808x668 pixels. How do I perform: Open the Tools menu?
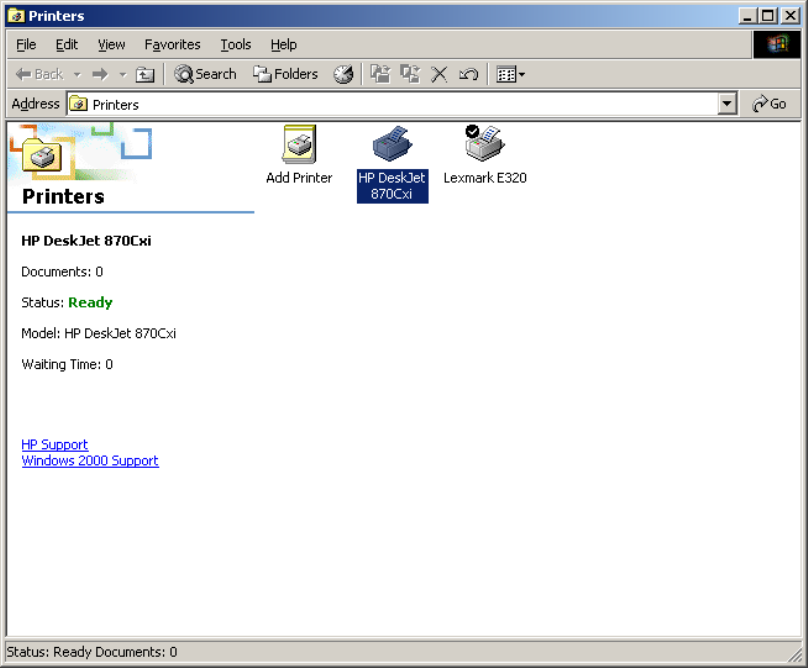tap(235, 45)
